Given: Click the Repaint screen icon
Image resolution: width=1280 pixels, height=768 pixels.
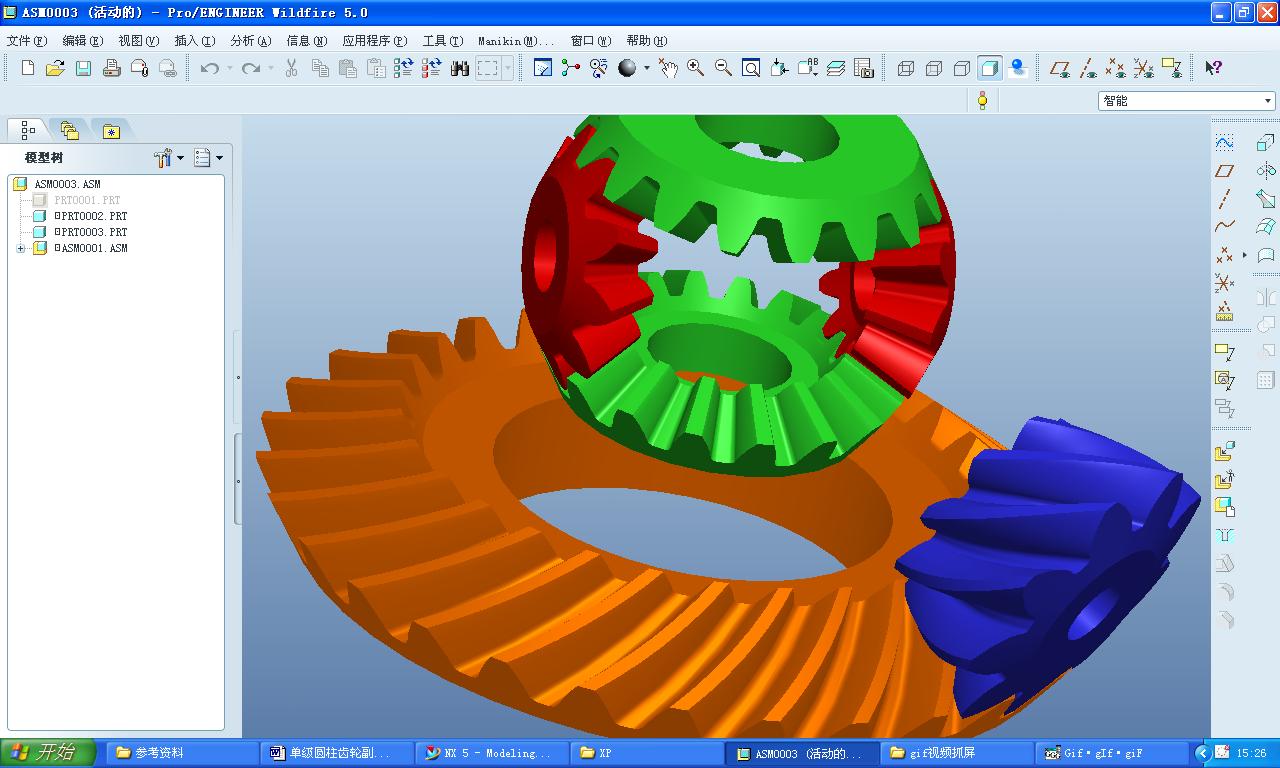Looking at the screenshot, I should pyautogui.click(x=543, y=68).
